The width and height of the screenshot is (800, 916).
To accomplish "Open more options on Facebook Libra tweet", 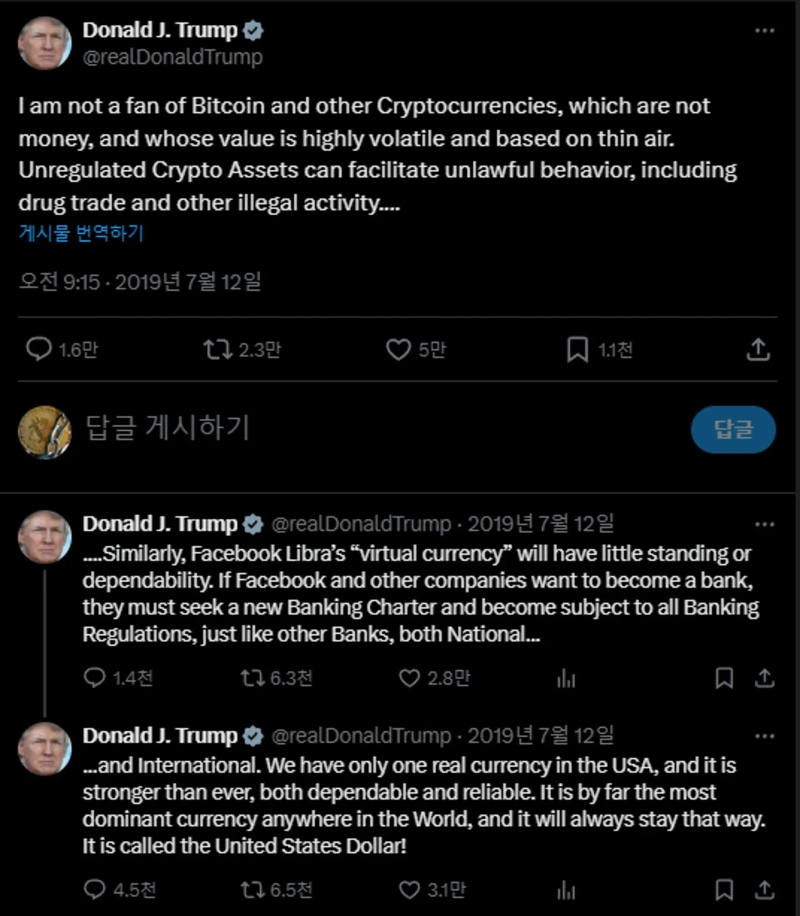I will click(x=765, y=524).
